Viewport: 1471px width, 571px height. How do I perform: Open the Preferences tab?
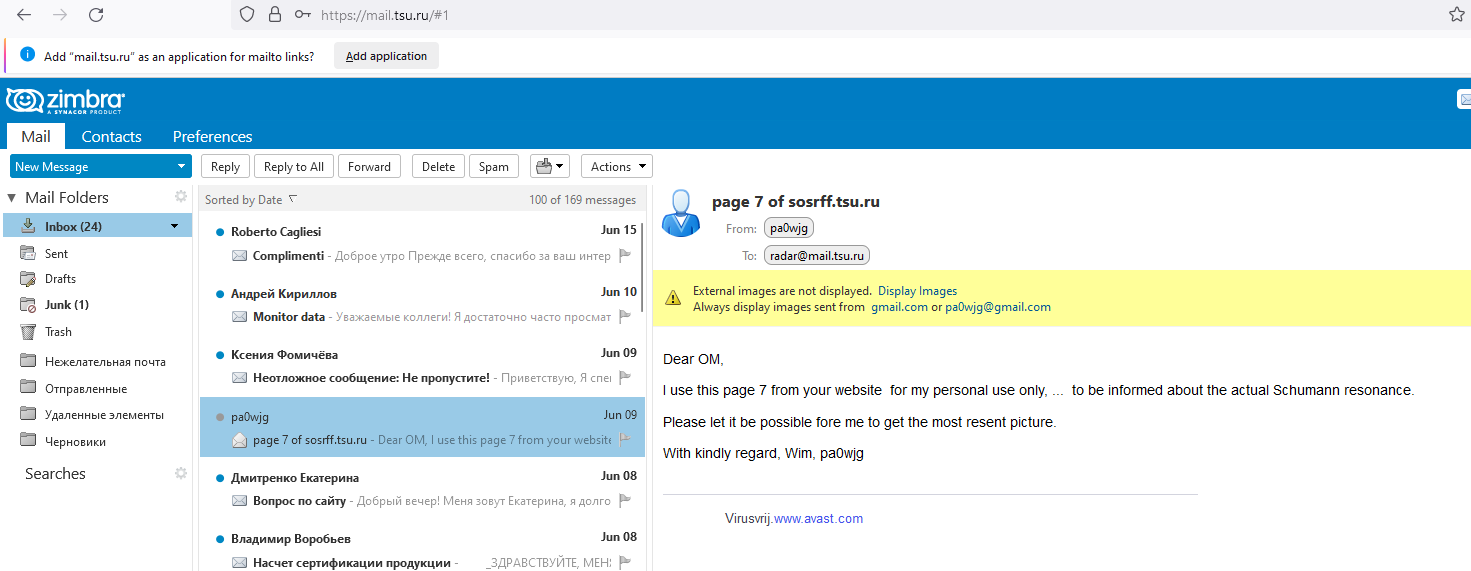tap(212, 136)
